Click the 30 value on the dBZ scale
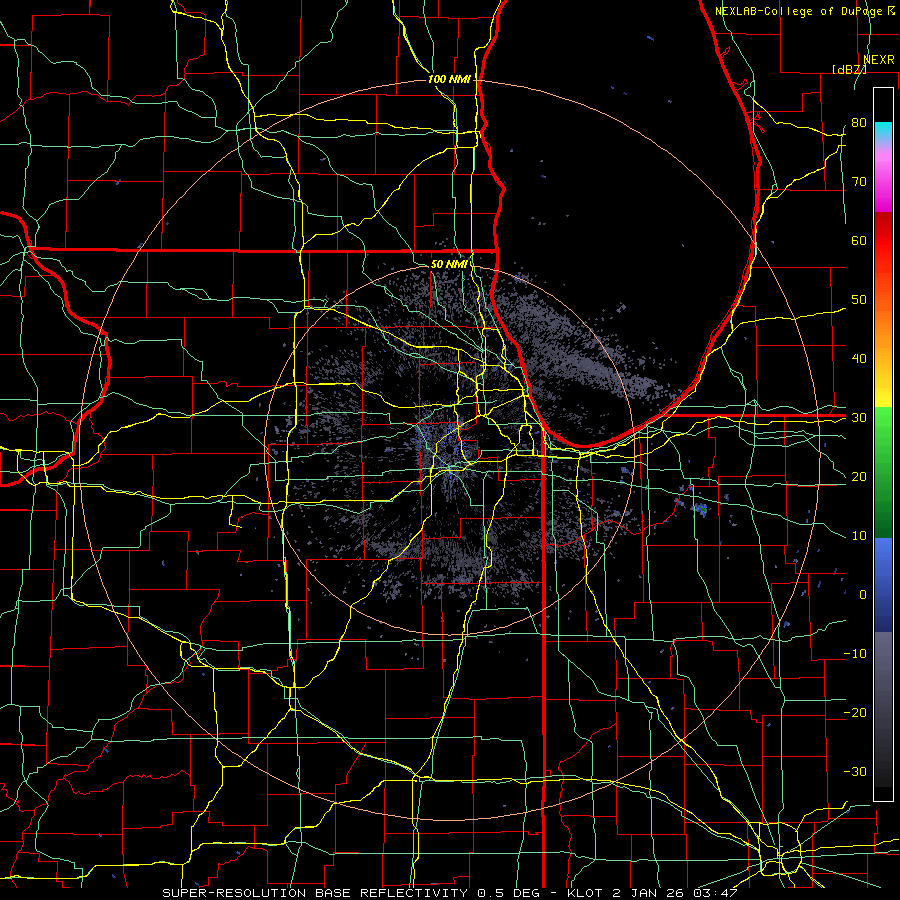Screen dimensions: 900x900 pos(859,418)
